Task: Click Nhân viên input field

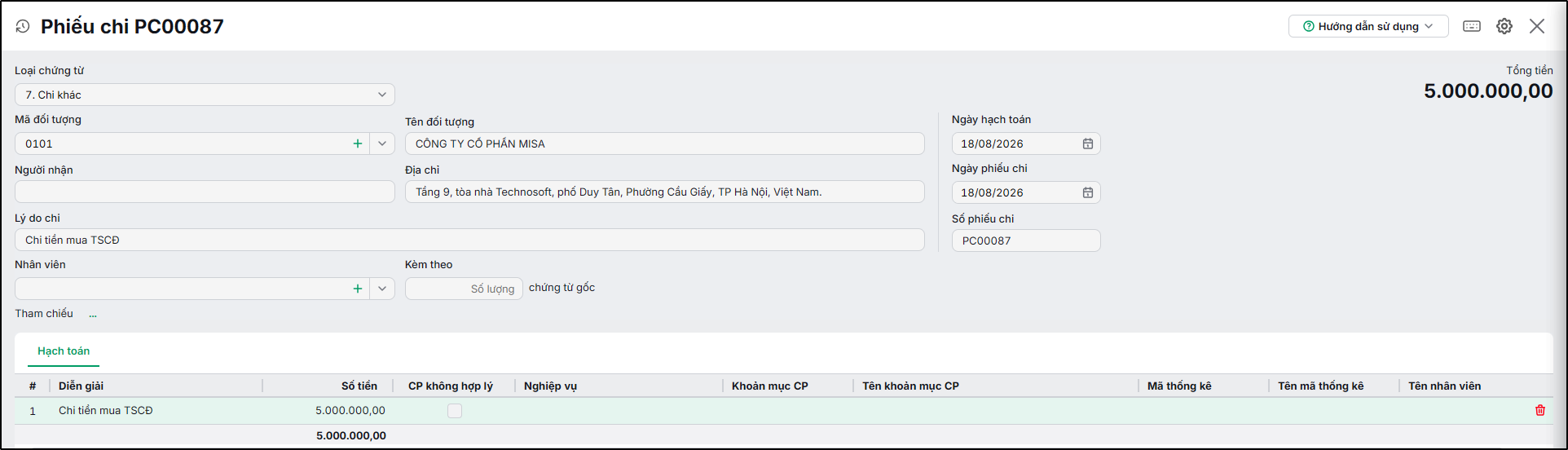Action: [x=183, y=289]
